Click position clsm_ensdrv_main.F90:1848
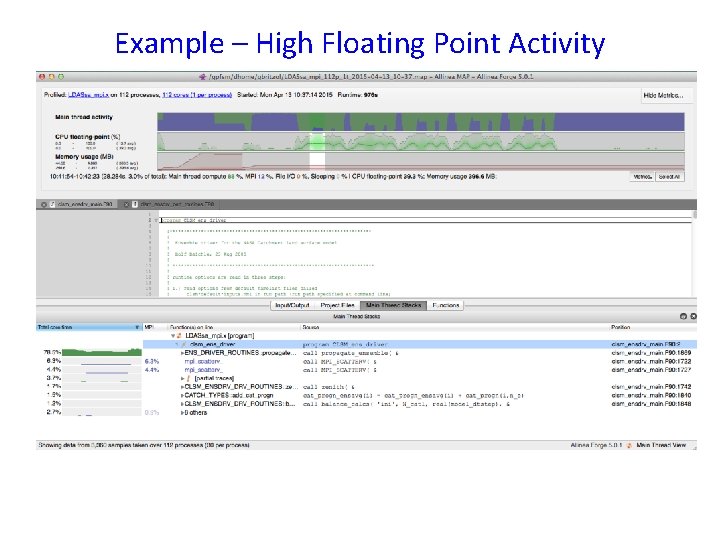 coord(651,404)
